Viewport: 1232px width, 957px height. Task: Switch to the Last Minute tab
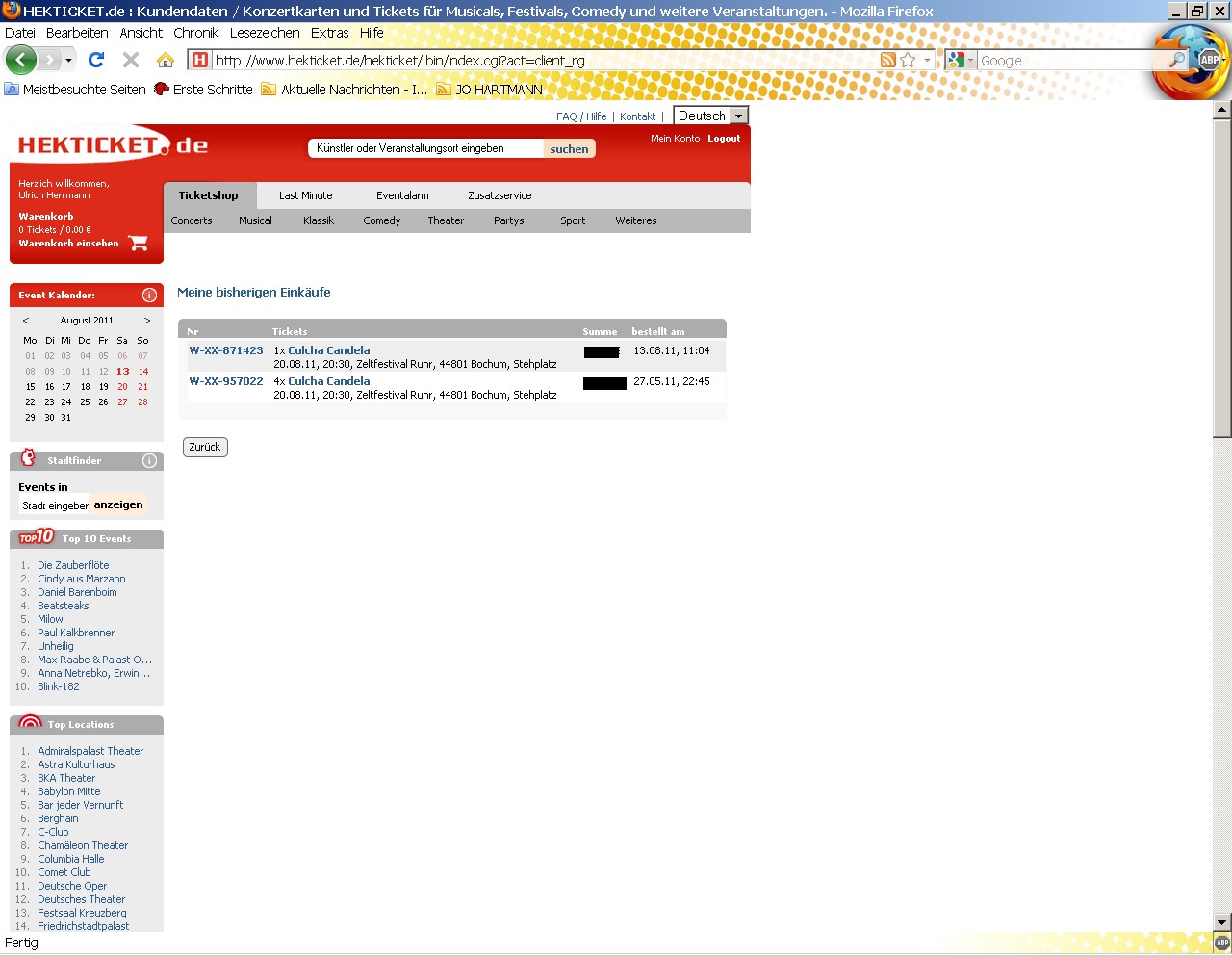(305, 195)
